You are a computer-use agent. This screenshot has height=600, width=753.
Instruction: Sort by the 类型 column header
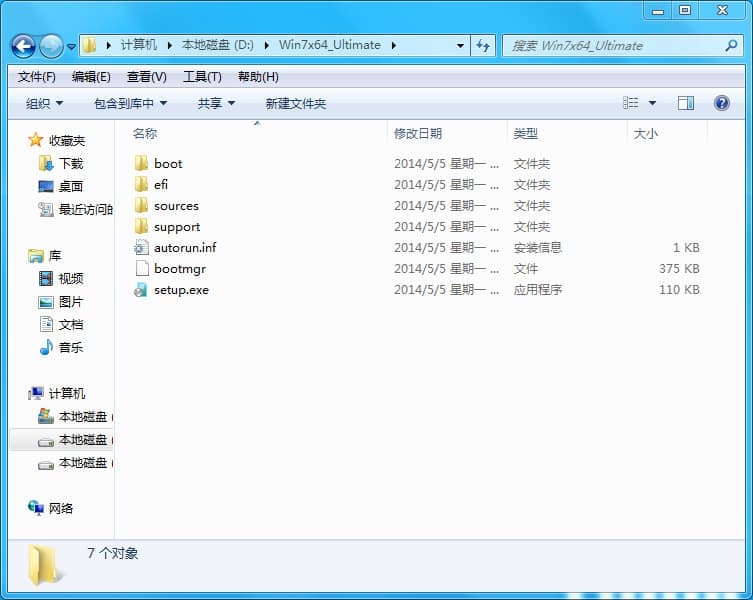click(x=525, y=134)
